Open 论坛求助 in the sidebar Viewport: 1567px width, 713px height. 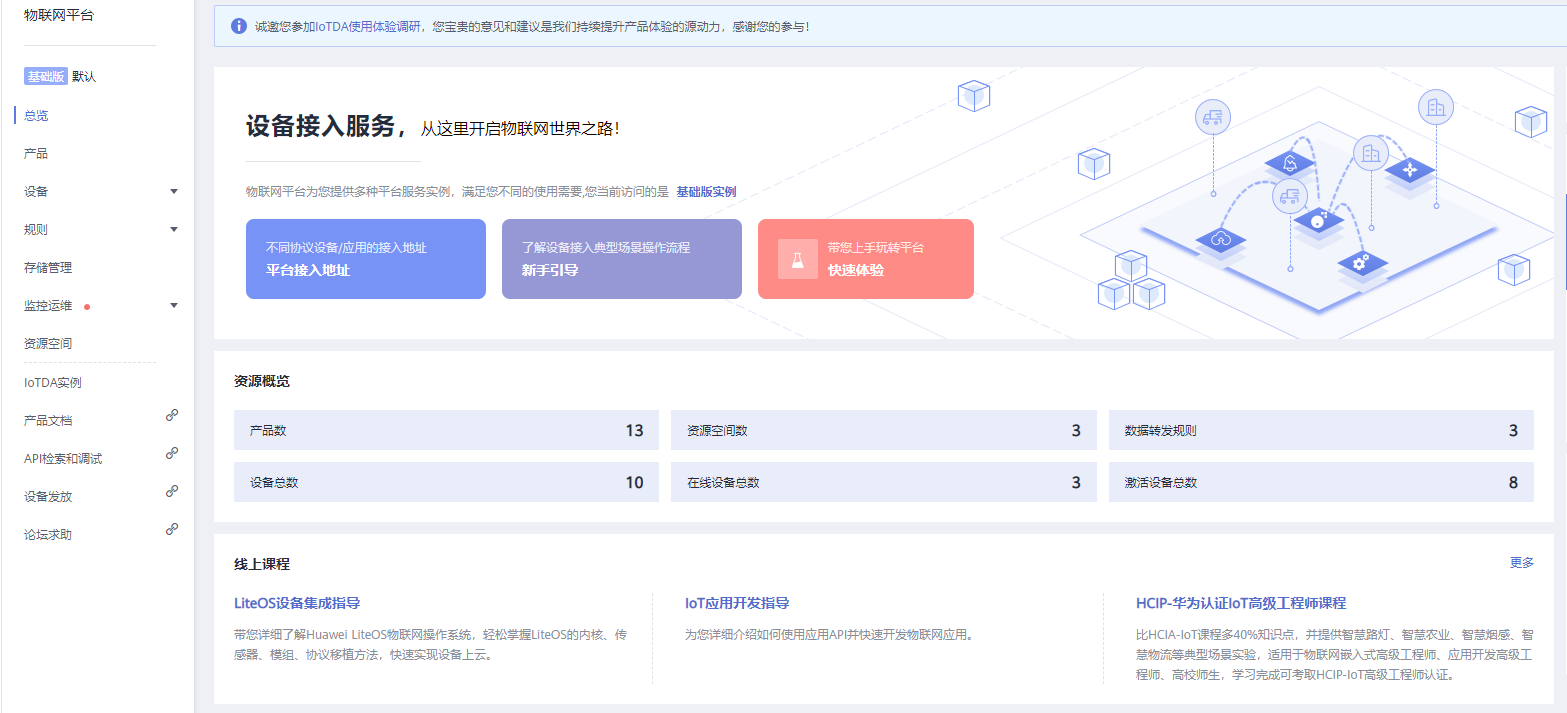(48, 535)
